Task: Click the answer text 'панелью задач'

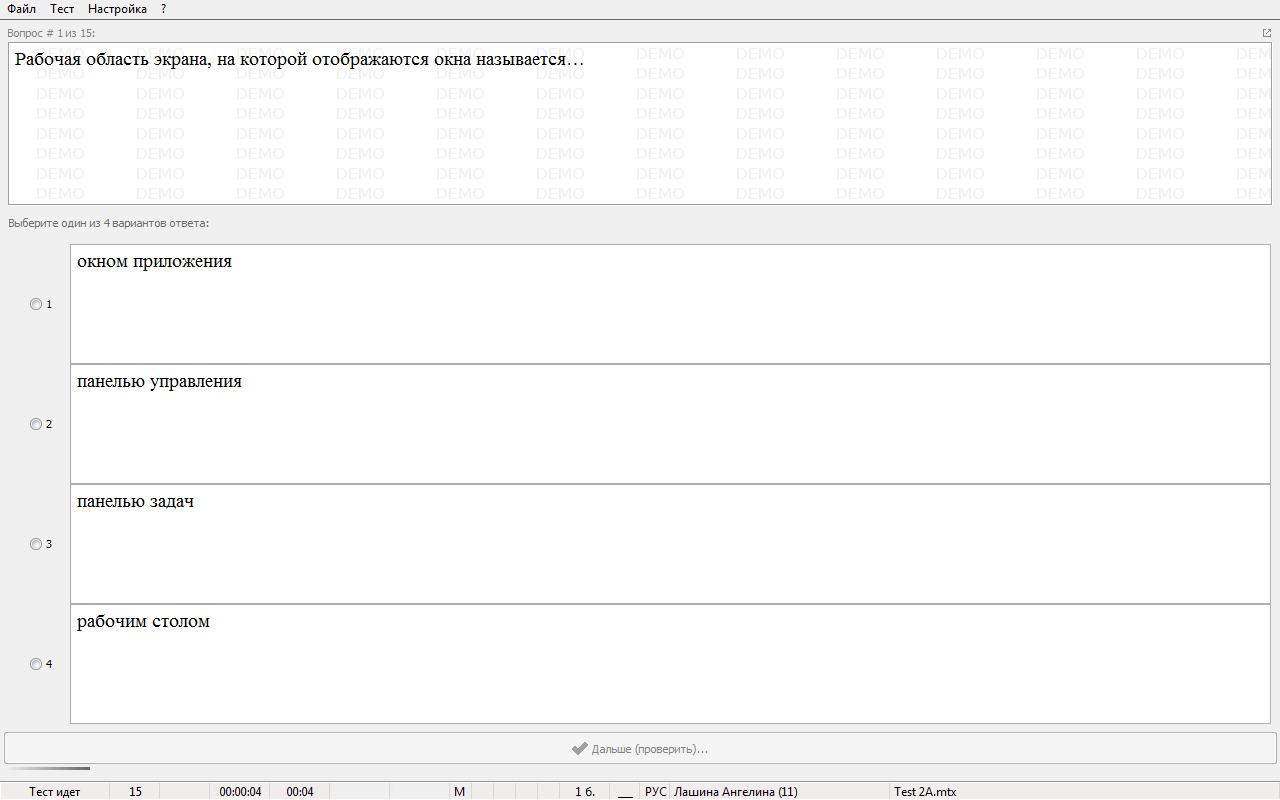Action: click(x=135, y=502)
